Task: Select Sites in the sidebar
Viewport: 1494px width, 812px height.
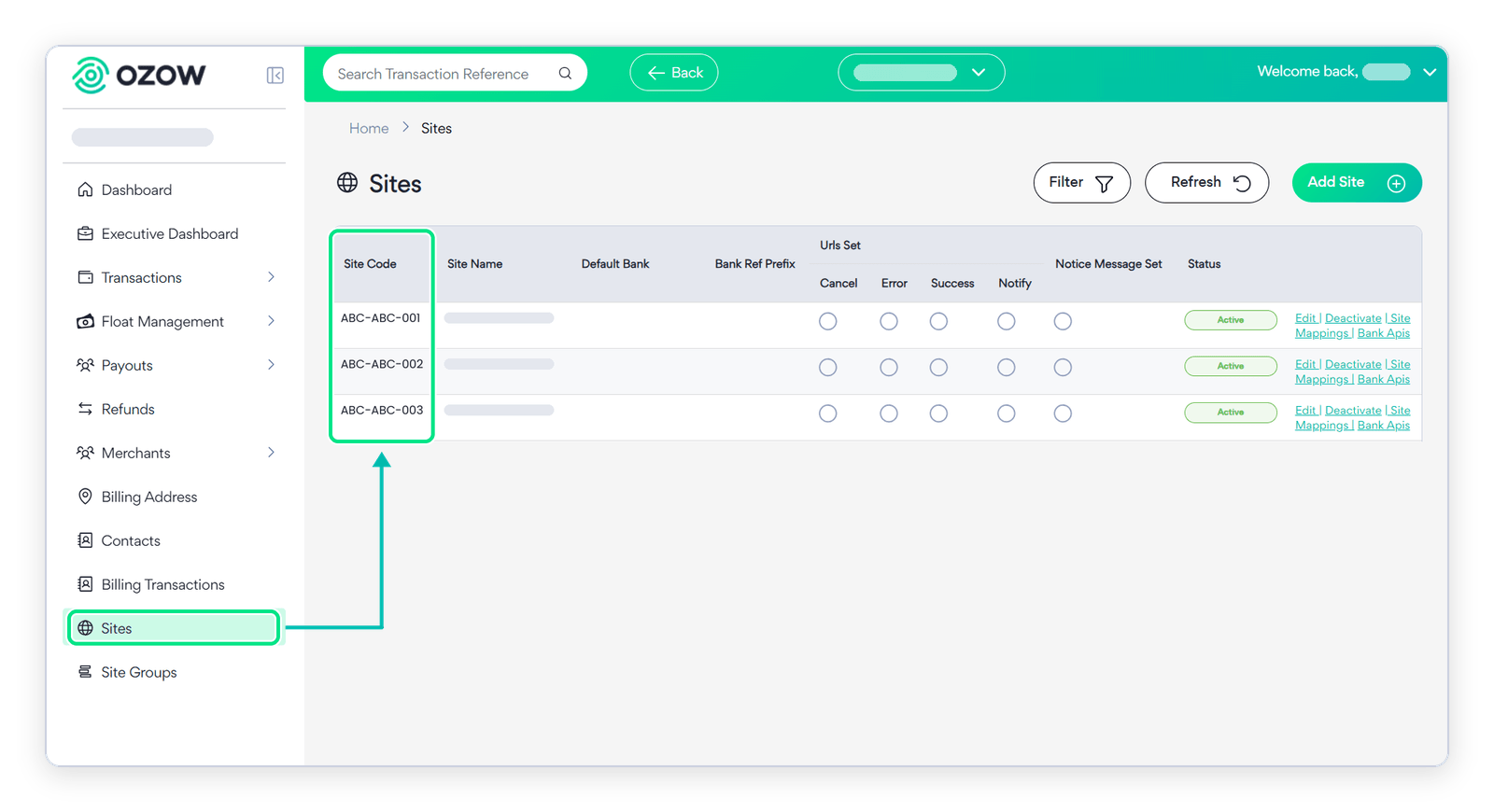Action: 174,628
